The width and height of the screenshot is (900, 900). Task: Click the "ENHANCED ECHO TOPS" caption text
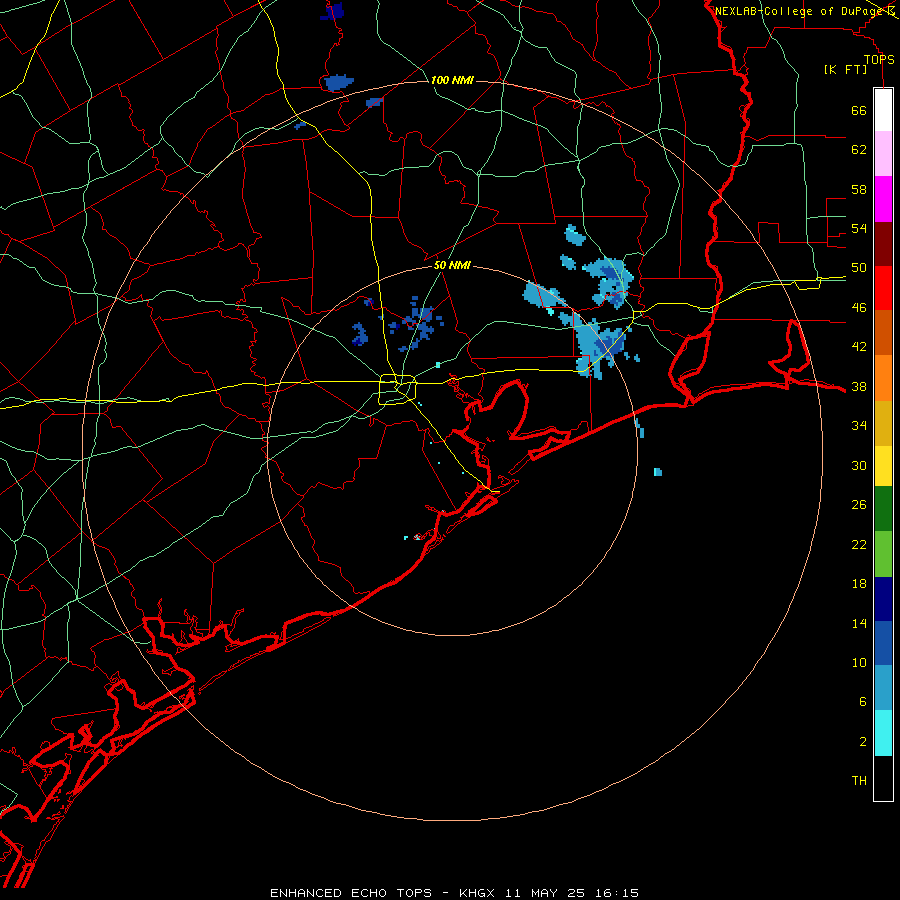[x=351, y=893]
